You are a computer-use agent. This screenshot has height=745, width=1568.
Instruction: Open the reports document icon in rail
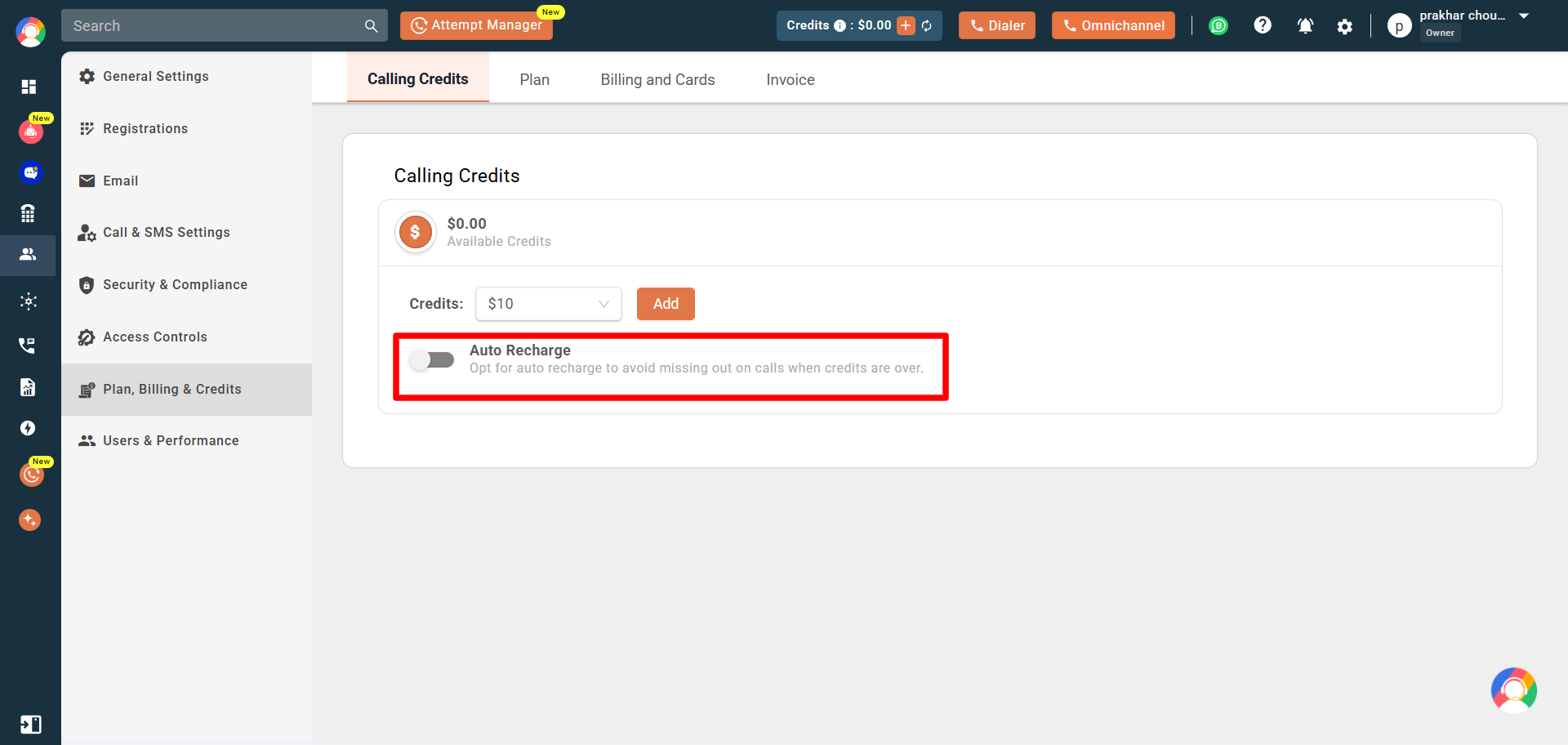[x=28, y=387]
